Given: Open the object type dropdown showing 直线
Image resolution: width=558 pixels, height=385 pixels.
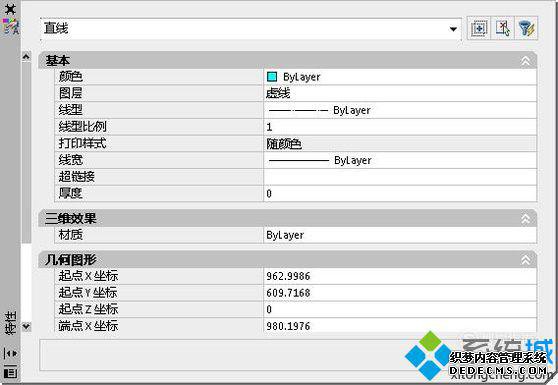Looking at the screenshot, I should [x=251, y=29].
